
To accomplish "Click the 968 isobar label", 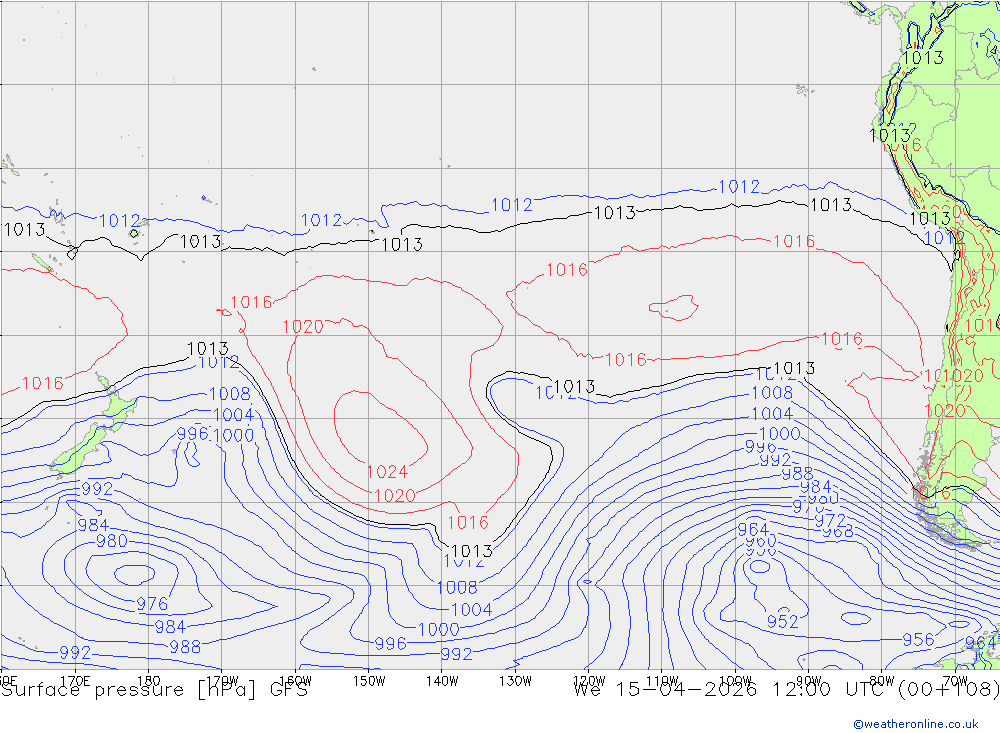I will (837, 532).
